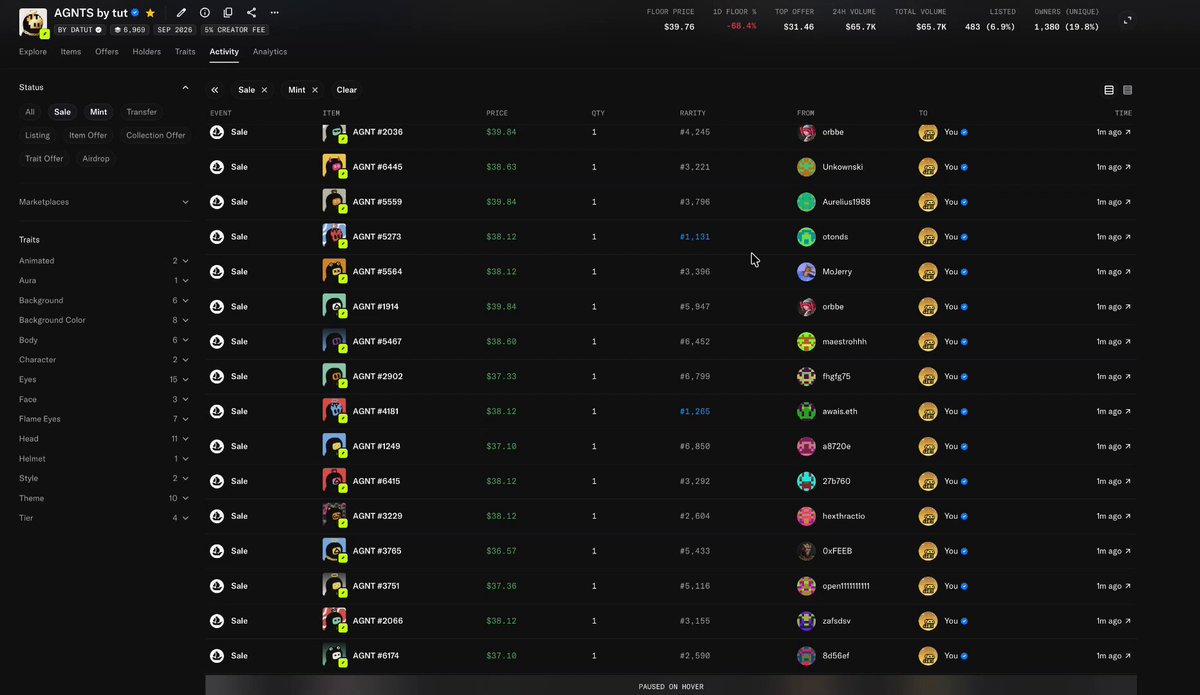Image resolution: width=1200 pixels, height=695 pixels.
Task: Collapse the filter sidebar with double-chevron
Action: pyautogui.click(x=215, y=90)
